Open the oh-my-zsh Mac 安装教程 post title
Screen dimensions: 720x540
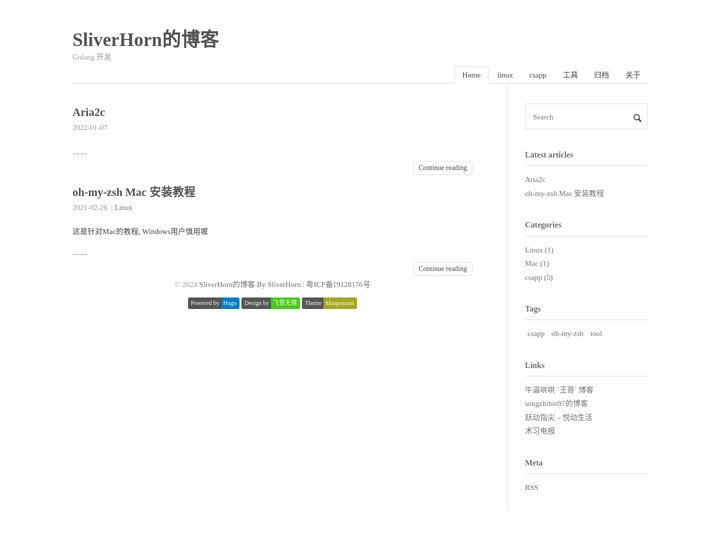click(x=134, y=192)
